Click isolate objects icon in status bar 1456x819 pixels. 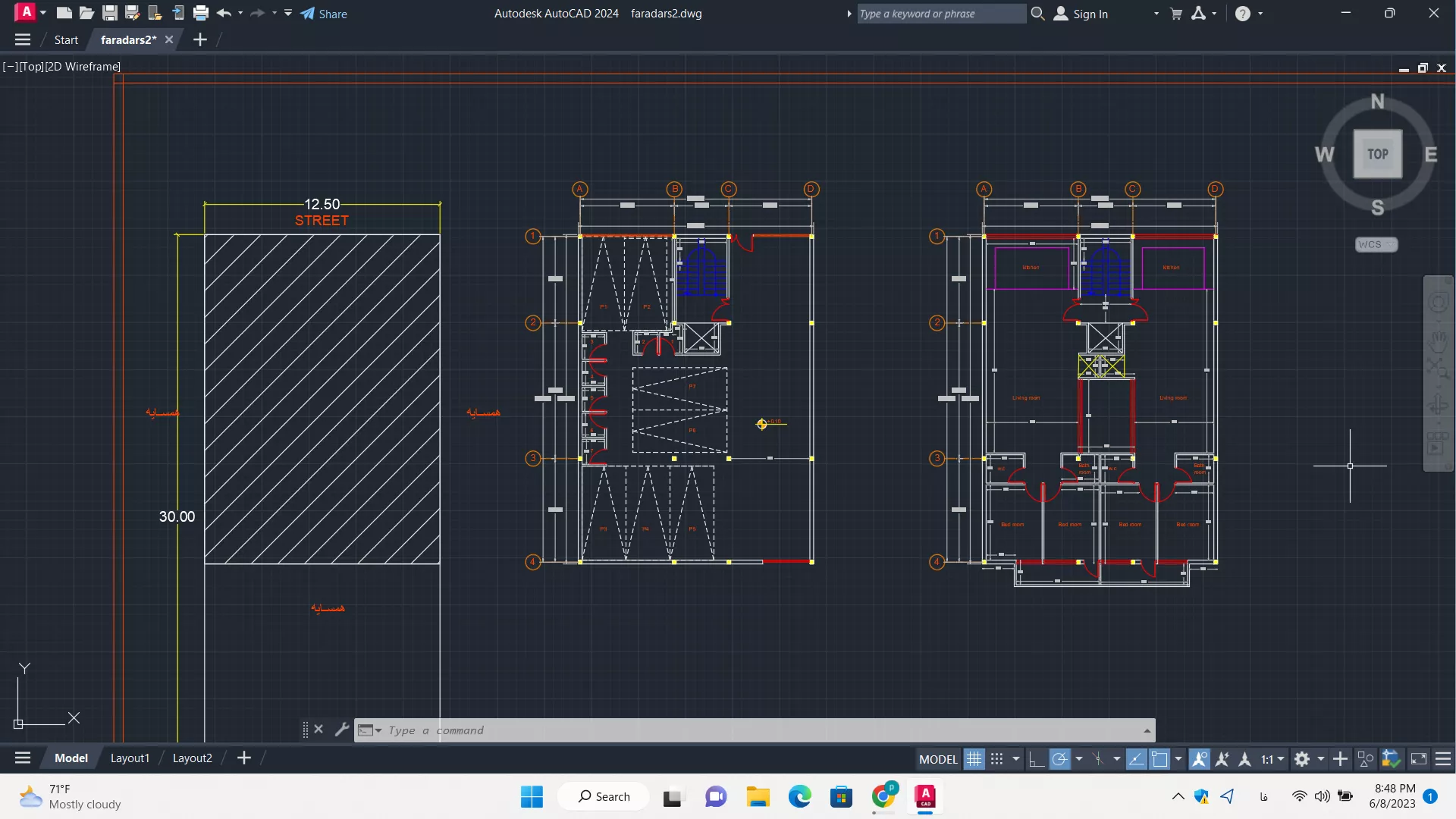[x=1366, y=759]
